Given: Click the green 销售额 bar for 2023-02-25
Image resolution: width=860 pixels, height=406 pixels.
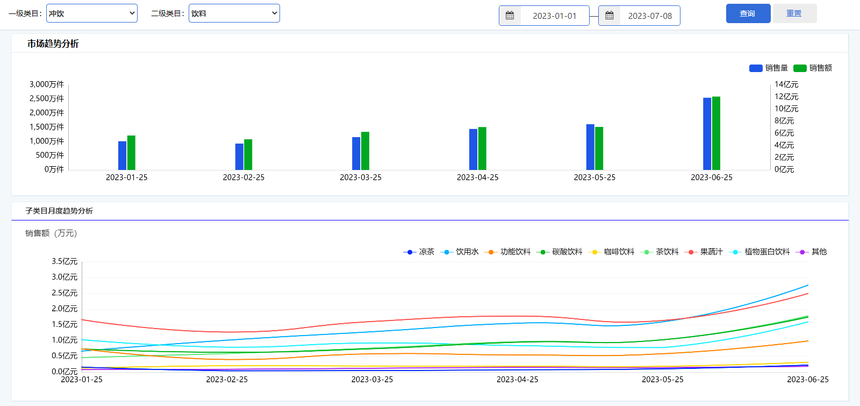Looking at the screenshot, I should pyautogui.click(x=248, y=154).
